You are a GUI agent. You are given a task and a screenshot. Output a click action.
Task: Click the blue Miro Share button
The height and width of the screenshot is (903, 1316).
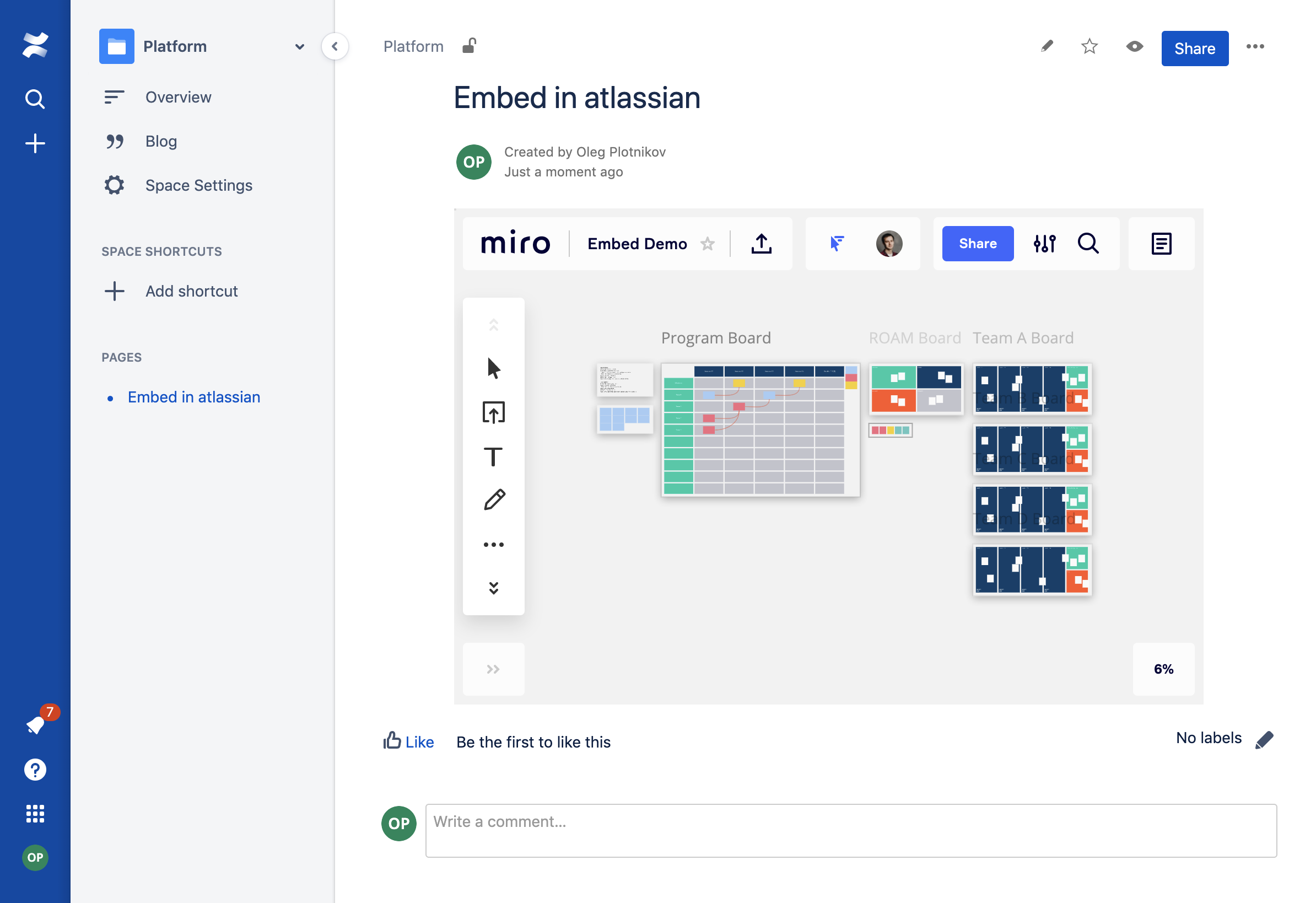point(978,244)
